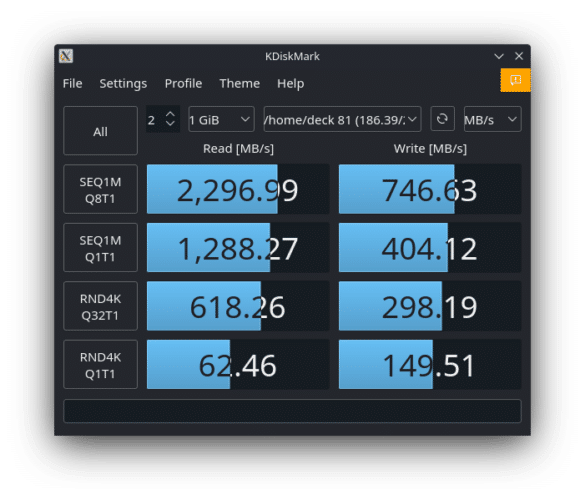This screenshot has height=500, width=585.
Task: Run all benchmarks with the All button
Action: pyautogui.click(x=100, y=131)
